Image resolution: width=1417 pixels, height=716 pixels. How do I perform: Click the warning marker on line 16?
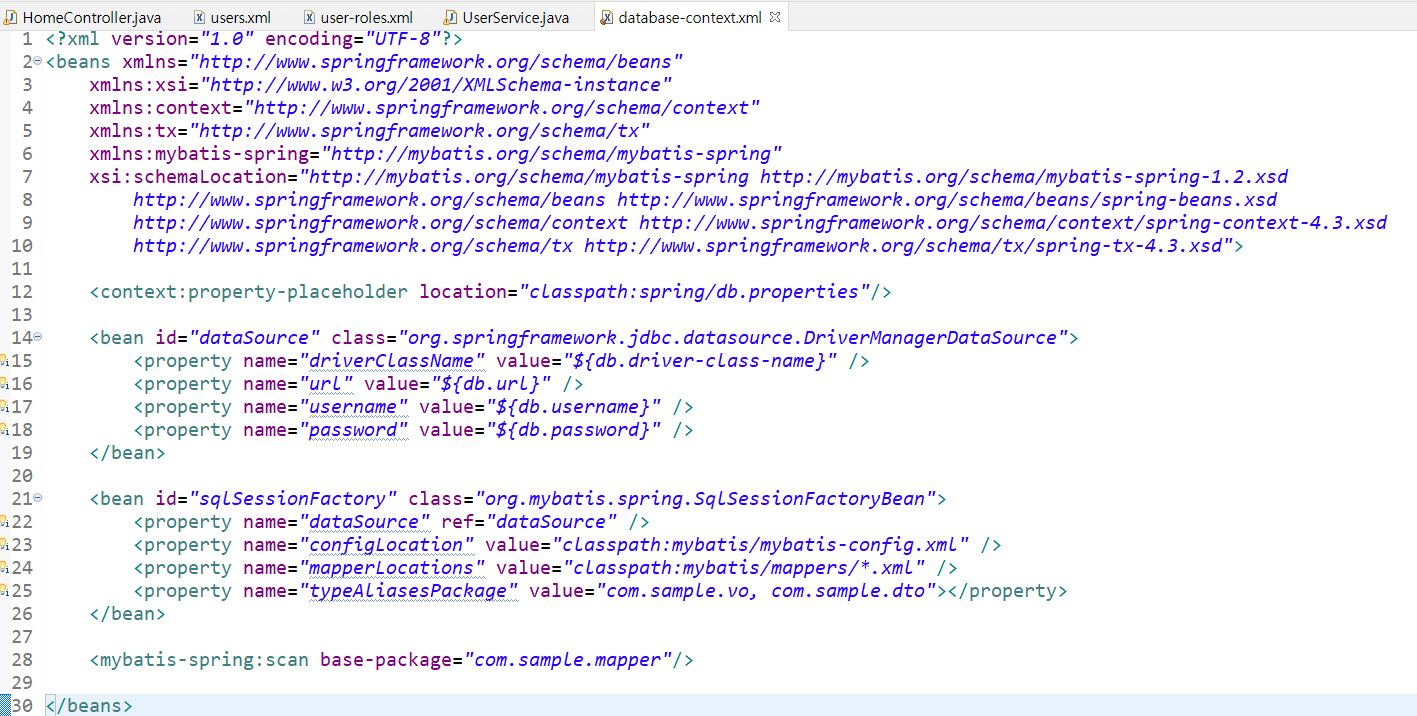point(4,384)
